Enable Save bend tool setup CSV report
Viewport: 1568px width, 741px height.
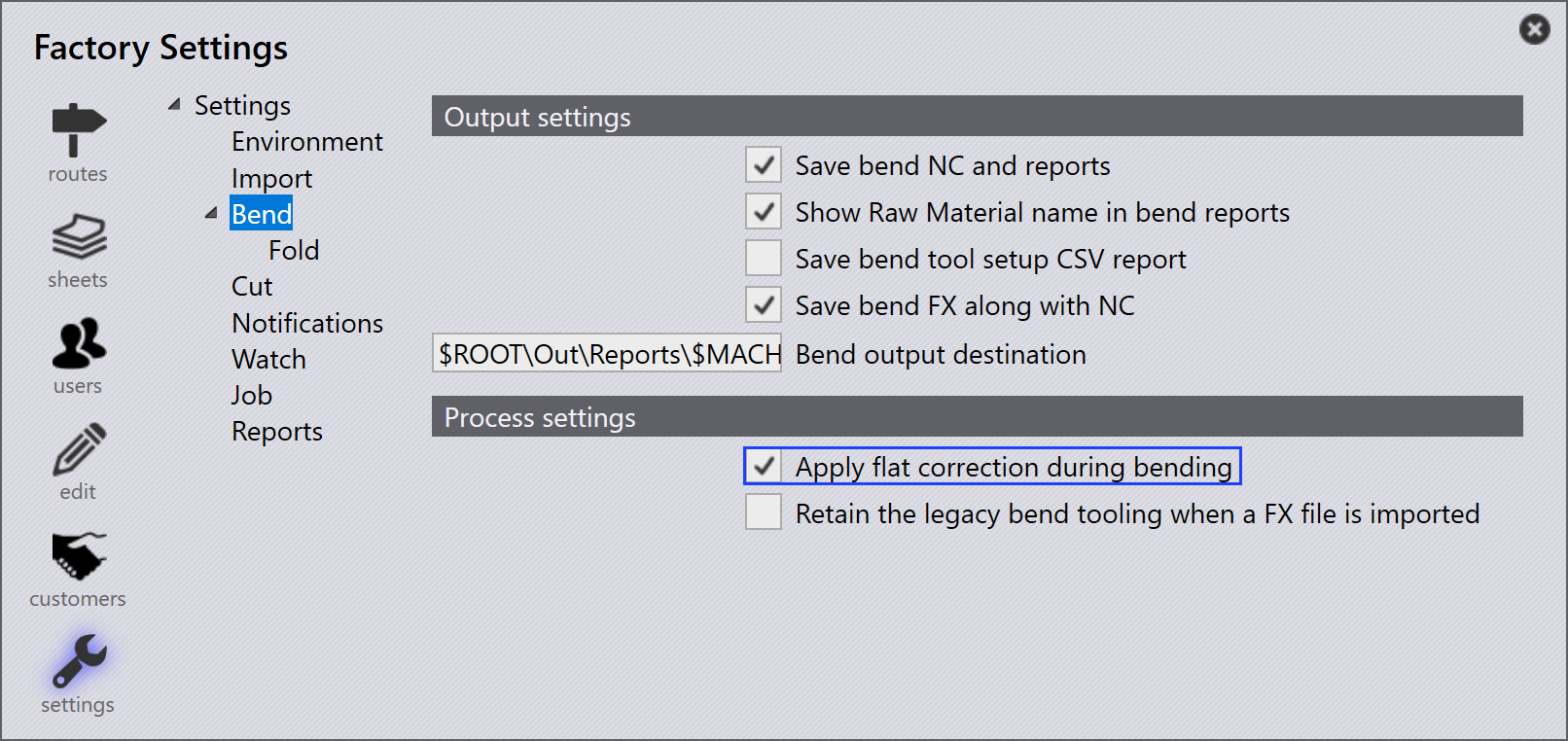pyautogui.click(x=764, y=259)
